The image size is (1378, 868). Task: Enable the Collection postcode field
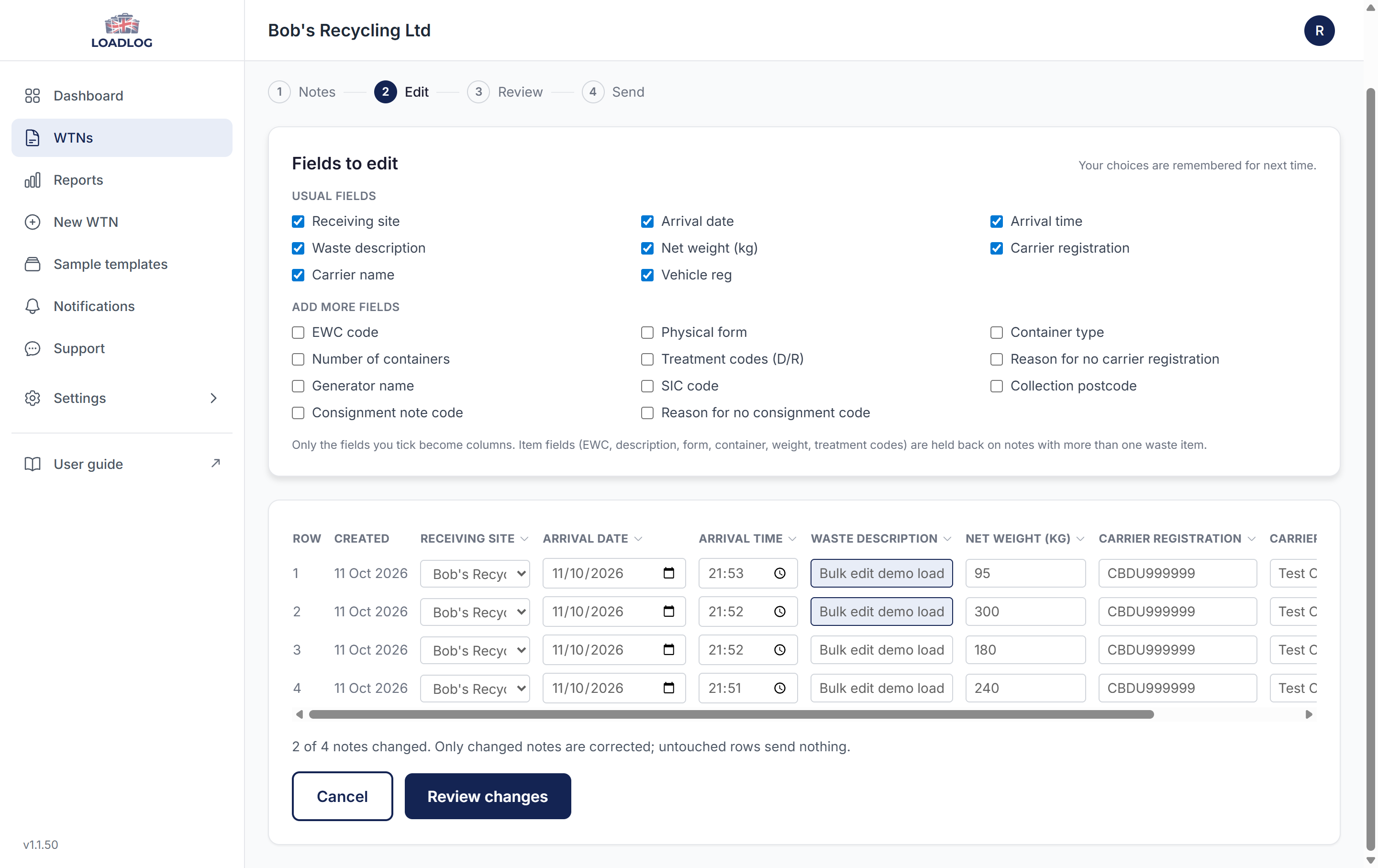(x=996, y=386)
